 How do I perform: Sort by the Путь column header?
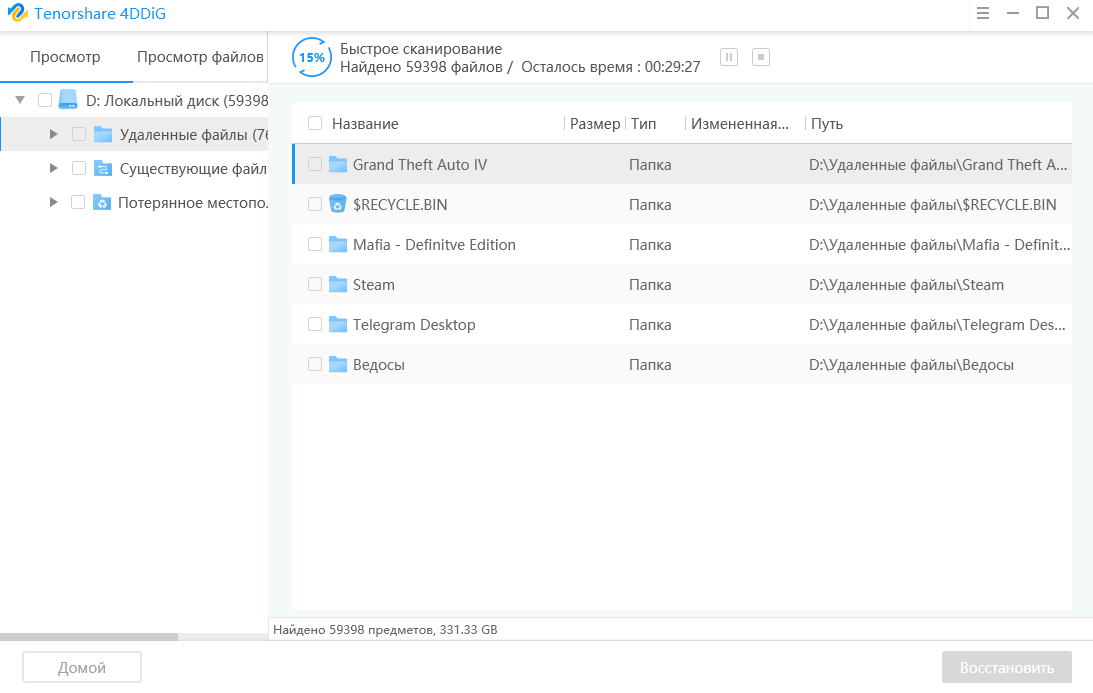(x=827, y=123)
